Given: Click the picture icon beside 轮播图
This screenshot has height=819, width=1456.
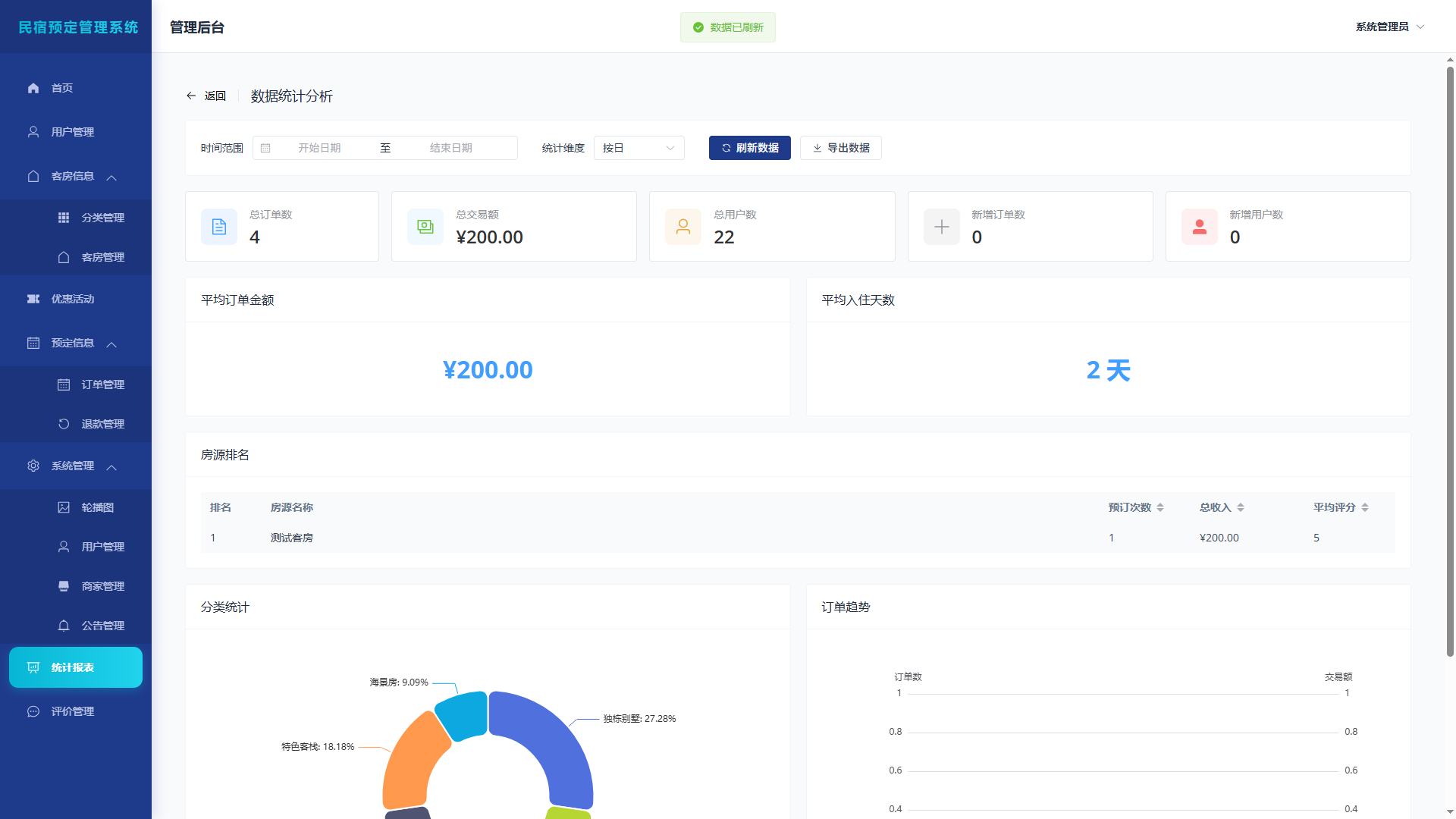Looking at the screenshot, I should pyautogui.click(x=64, y=507).
